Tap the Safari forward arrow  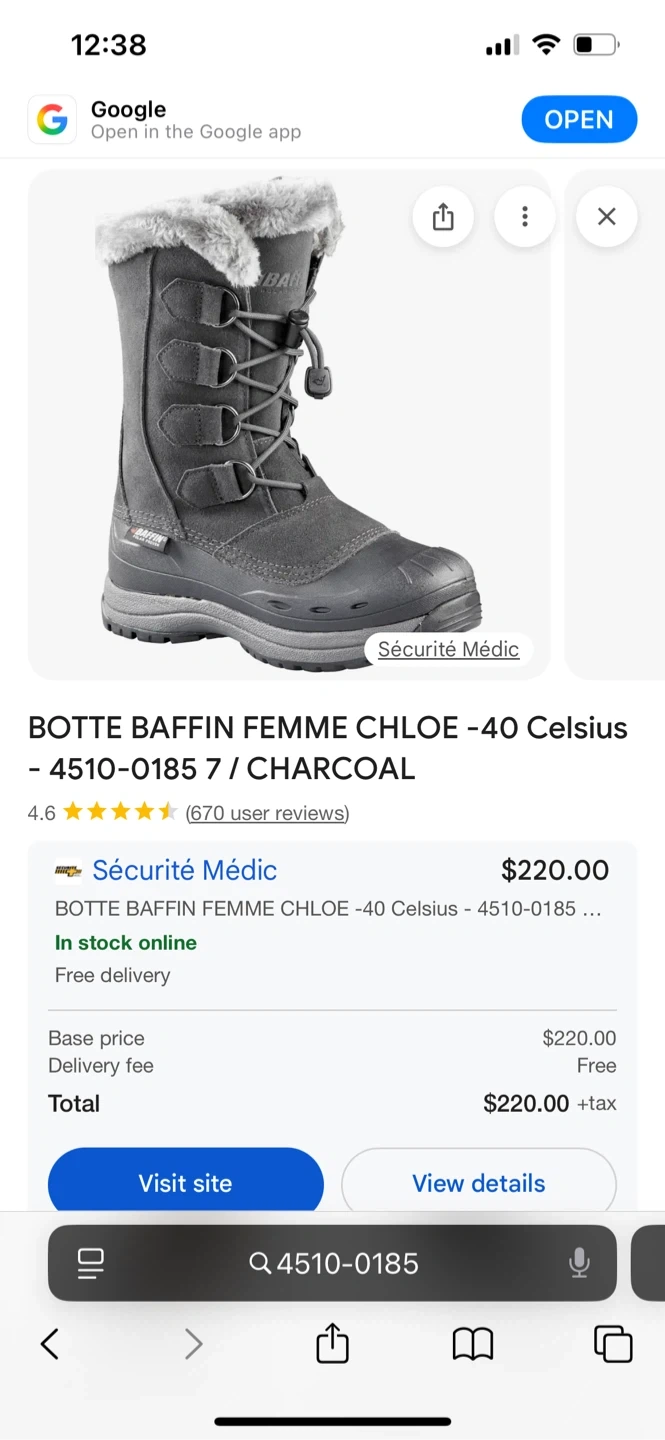point(193,1344)
